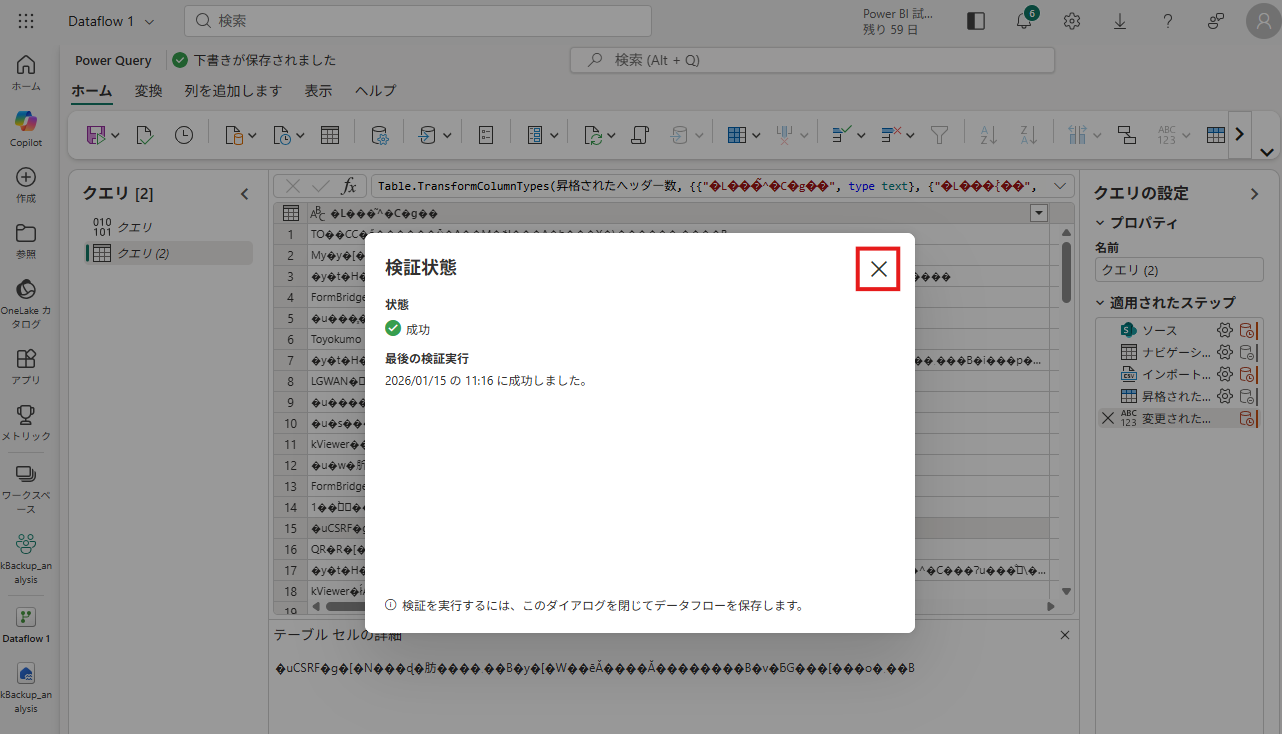Switch to the 変換 ribbon tab
Image resolution: width=1282 pixels, height=734 pixels.
click(x=148, y=91)
